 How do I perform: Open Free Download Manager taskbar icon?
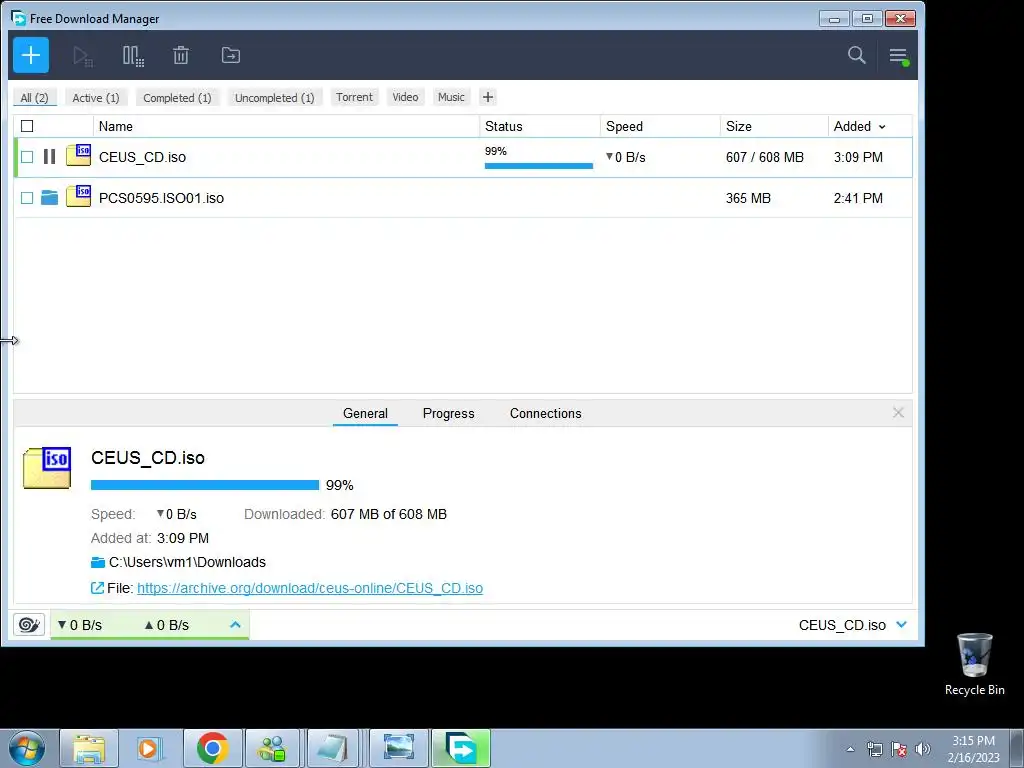[461, 748]
